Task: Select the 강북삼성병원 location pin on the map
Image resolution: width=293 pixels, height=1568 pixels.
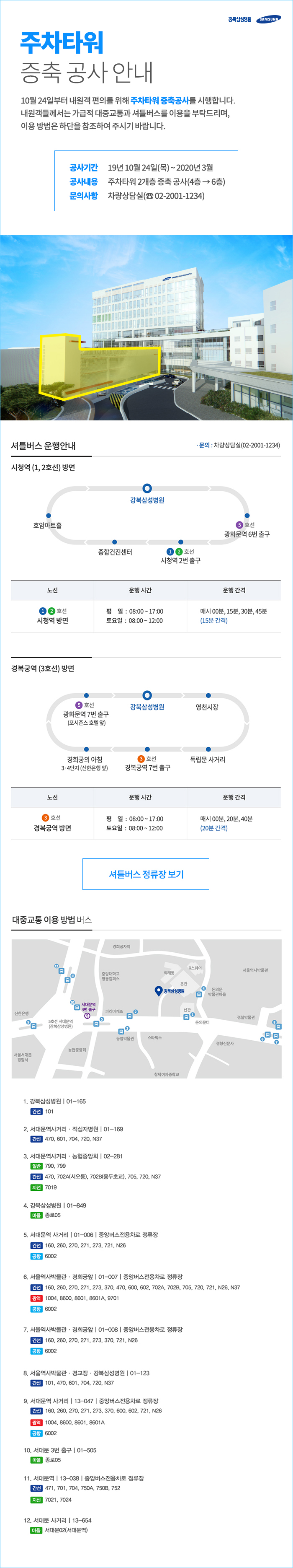Action: 158,991
